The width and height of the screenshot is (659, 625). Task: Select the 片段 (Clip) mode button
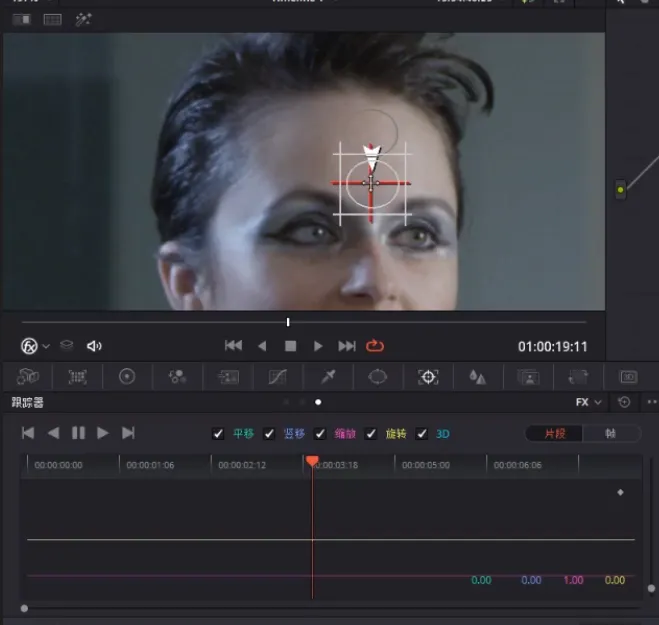(x=554, y=433)
